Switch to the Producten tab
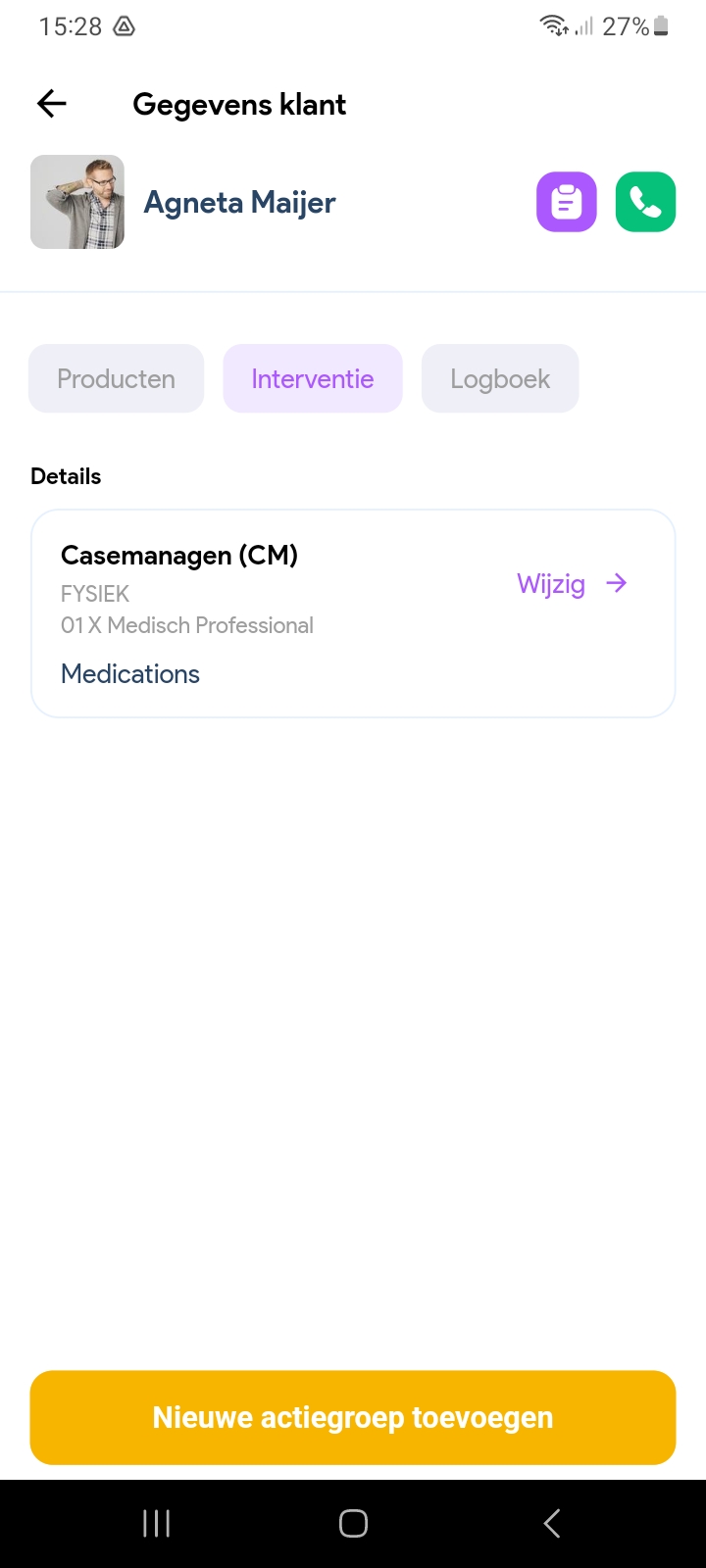The image size is (706, 1568). tap(116, 378)
